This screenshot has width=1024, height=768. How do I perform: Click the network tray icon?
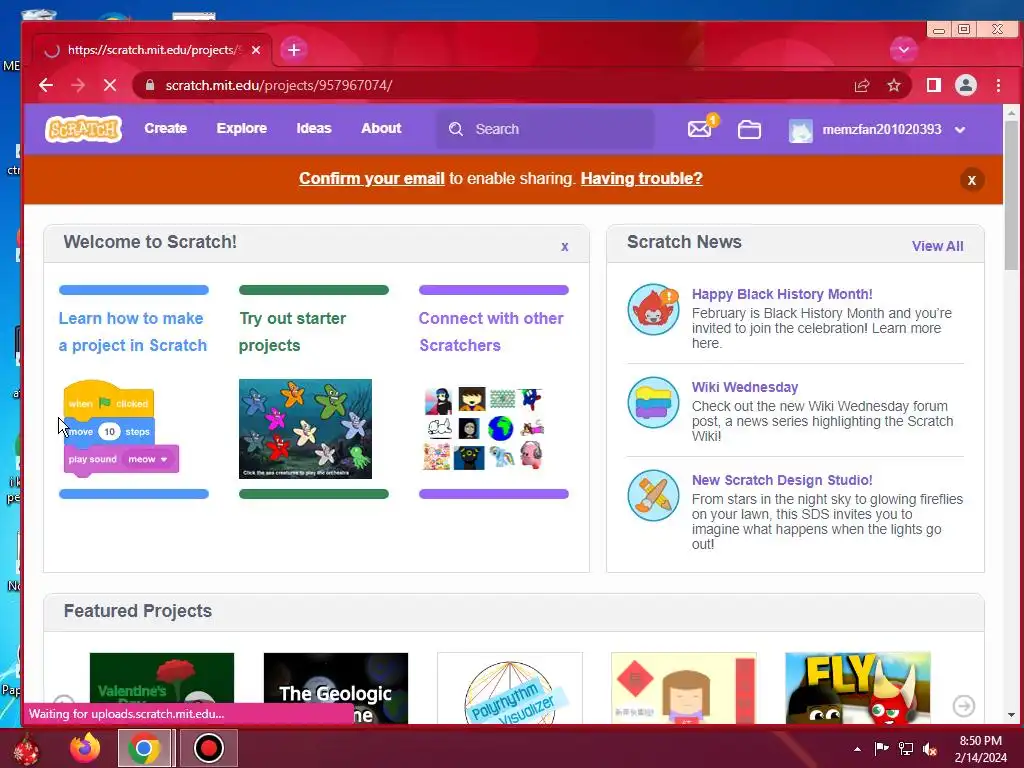906,749
